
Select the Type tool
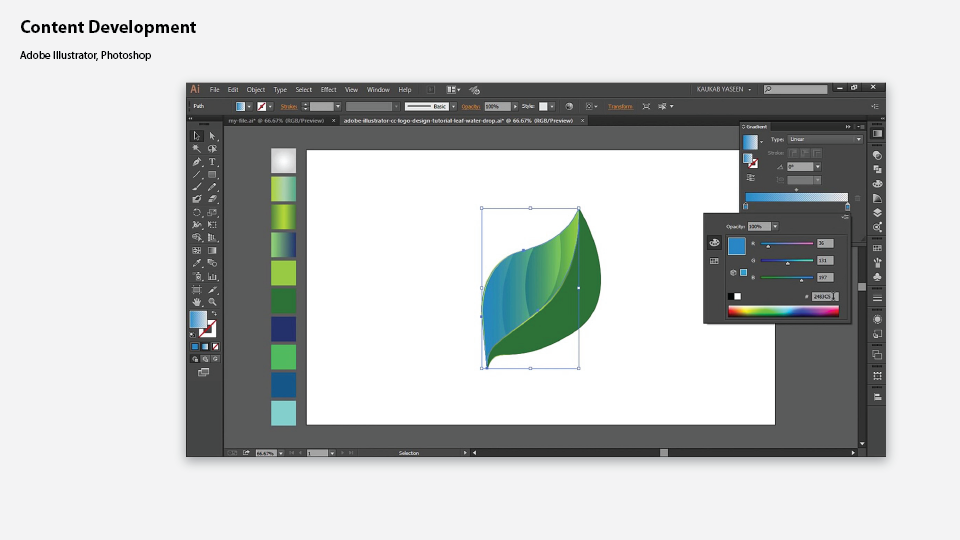[212, 161]
